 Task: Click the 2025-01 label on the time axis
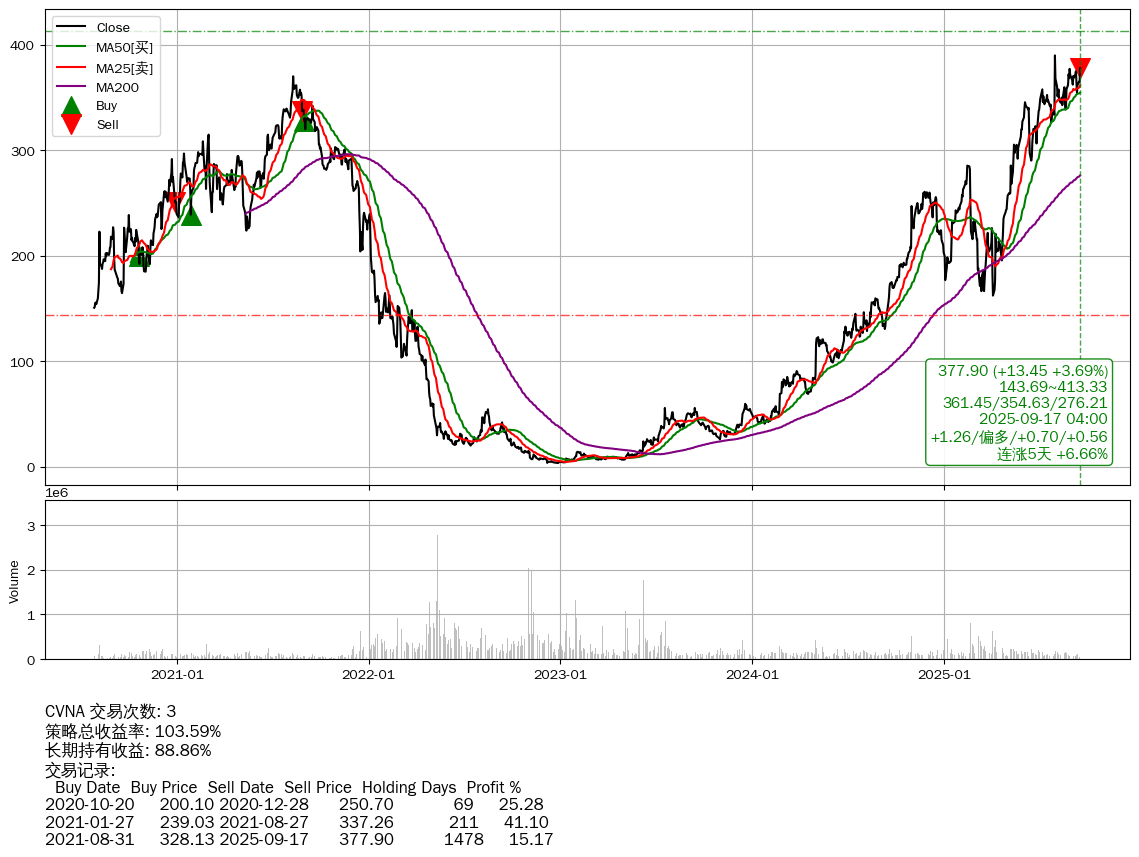point(945,675)
